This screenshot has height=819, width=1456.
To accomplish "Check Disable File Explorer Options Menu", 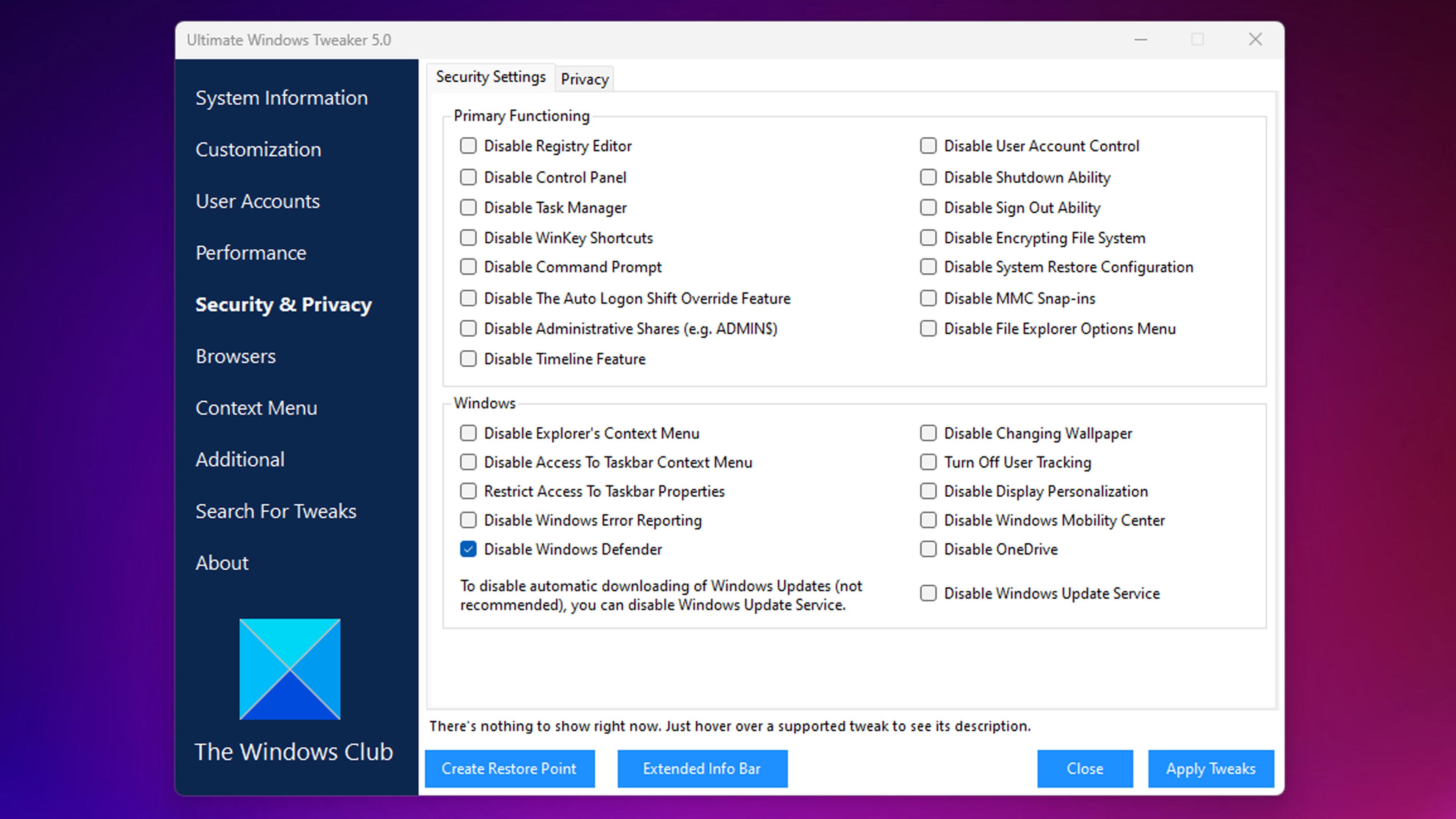I will 928,328.
